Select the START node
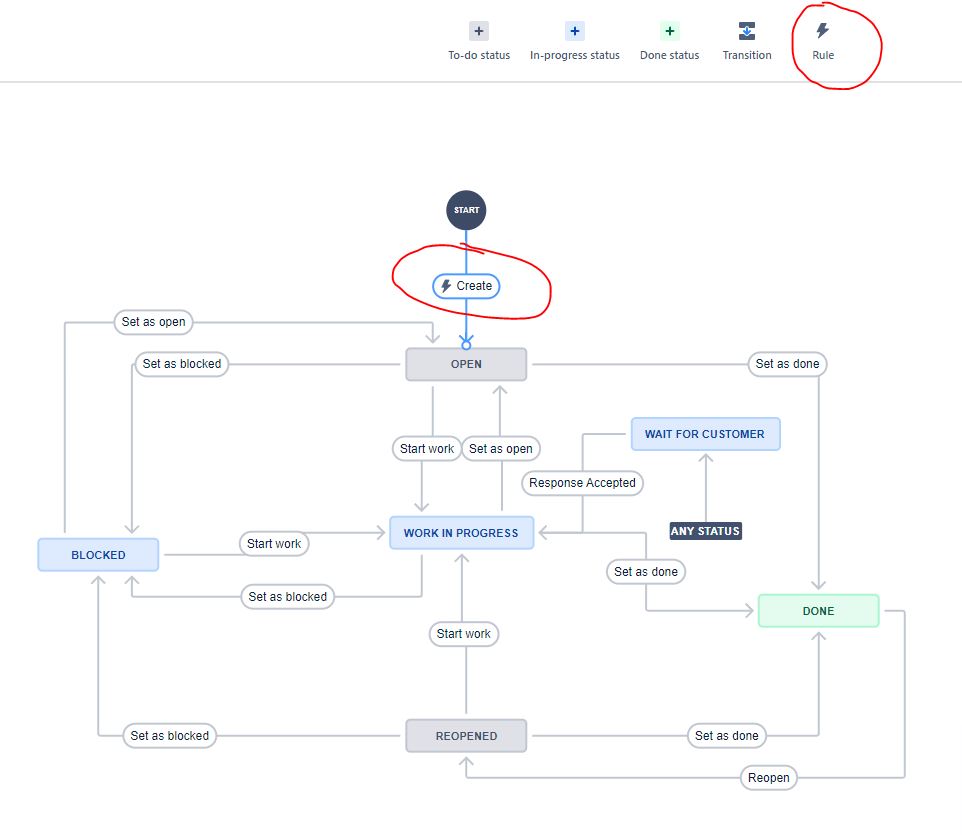The height and width of the screenshot is (835, 962). click(x=466, y=210)
